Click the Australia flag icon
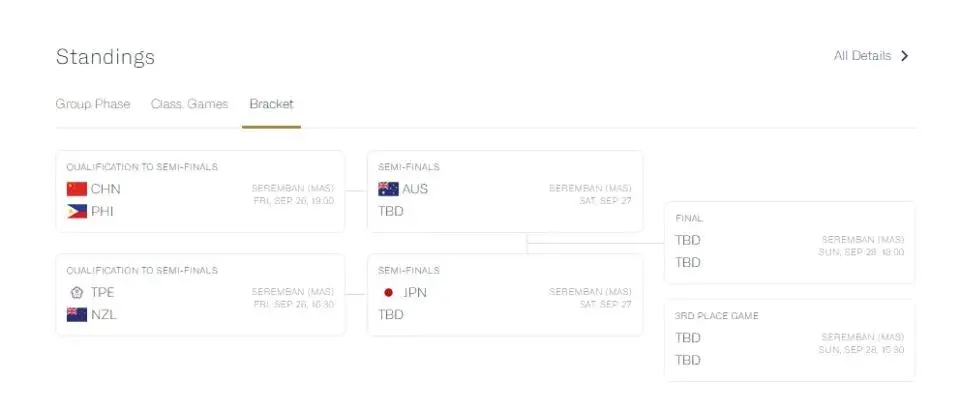Image resolution: width=960 pixels, height=410 pixels. tap(388, 189)
